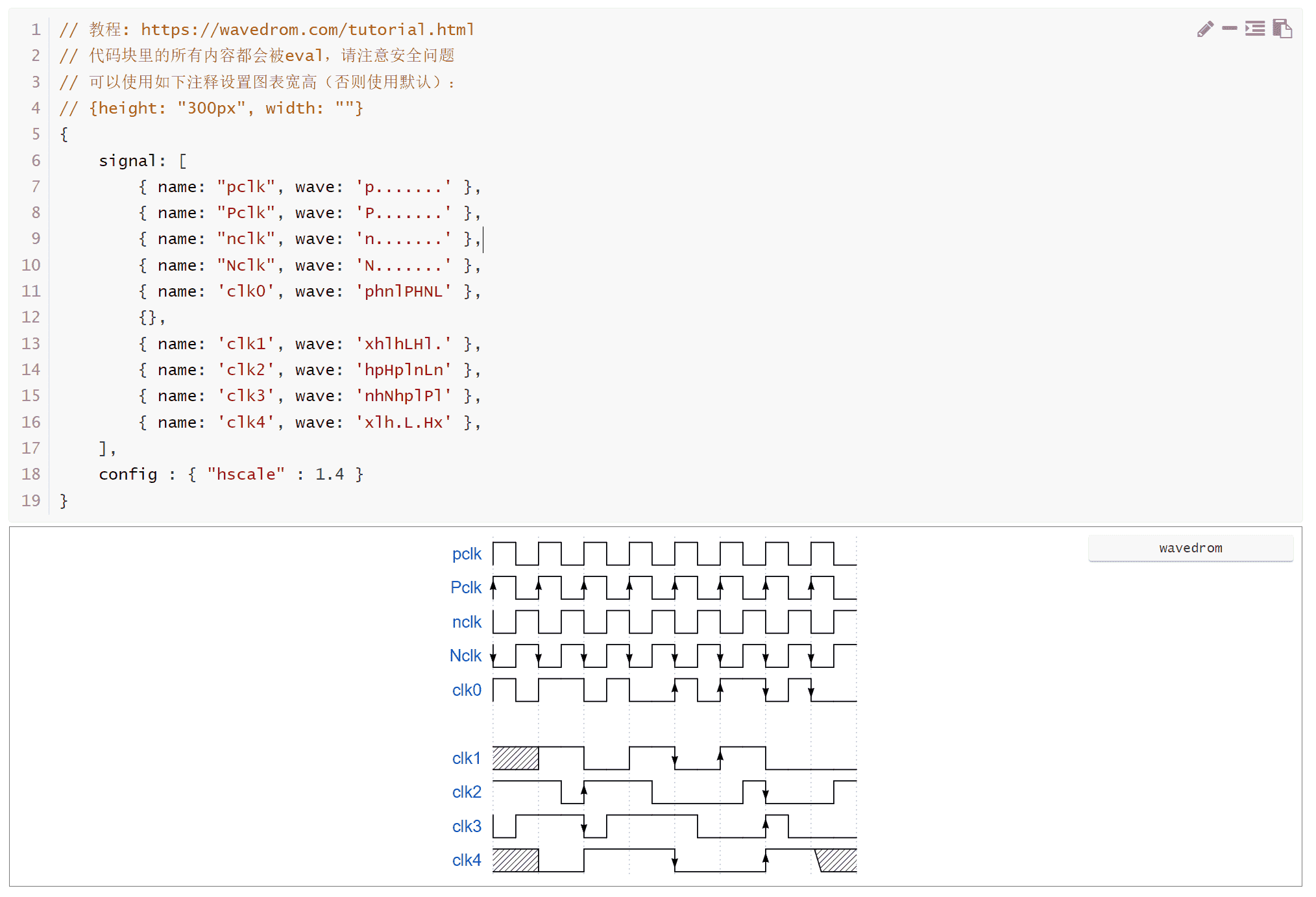Click the wavedrom language label button

coord(1190,548)
